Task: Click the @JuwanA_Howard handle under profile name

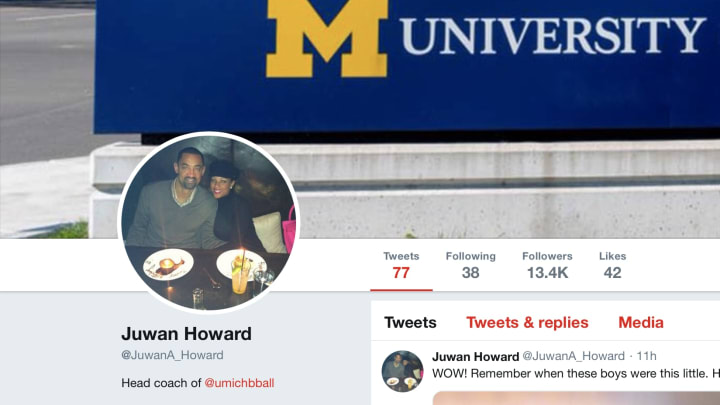Action: point(172,355)
